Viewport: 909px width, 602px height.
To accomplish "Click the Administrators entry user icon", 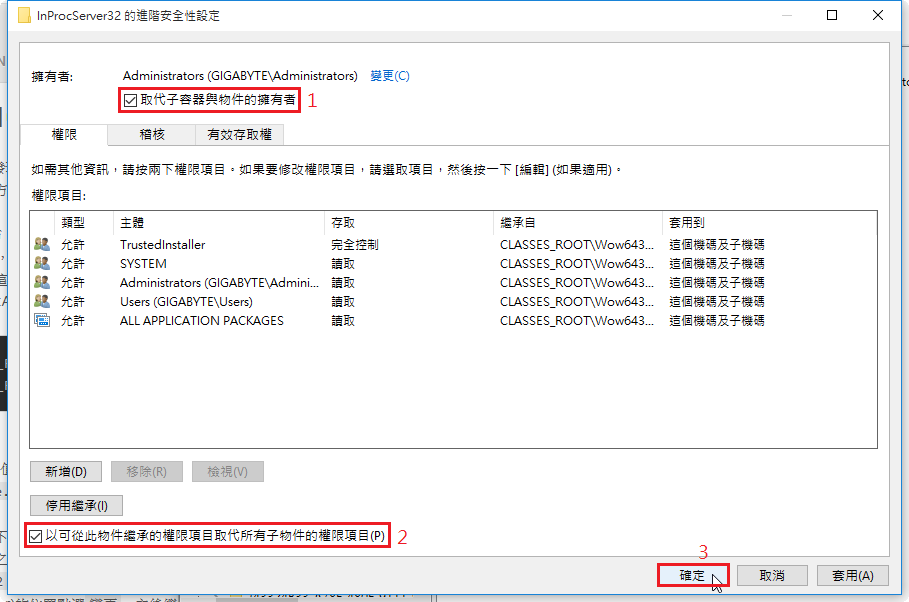I will (42, 283).
